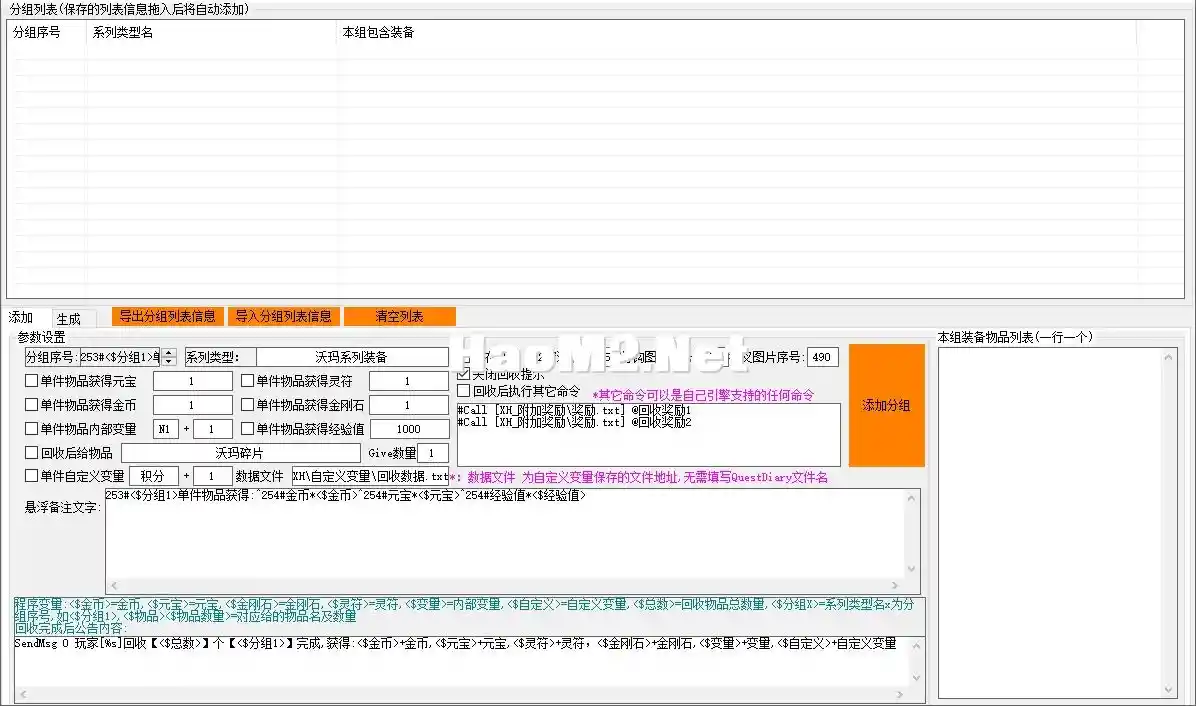The height and width of the screenshot is (706, 1196).
Task: Click the 金币 amount input field
Action: pos(192,405)
